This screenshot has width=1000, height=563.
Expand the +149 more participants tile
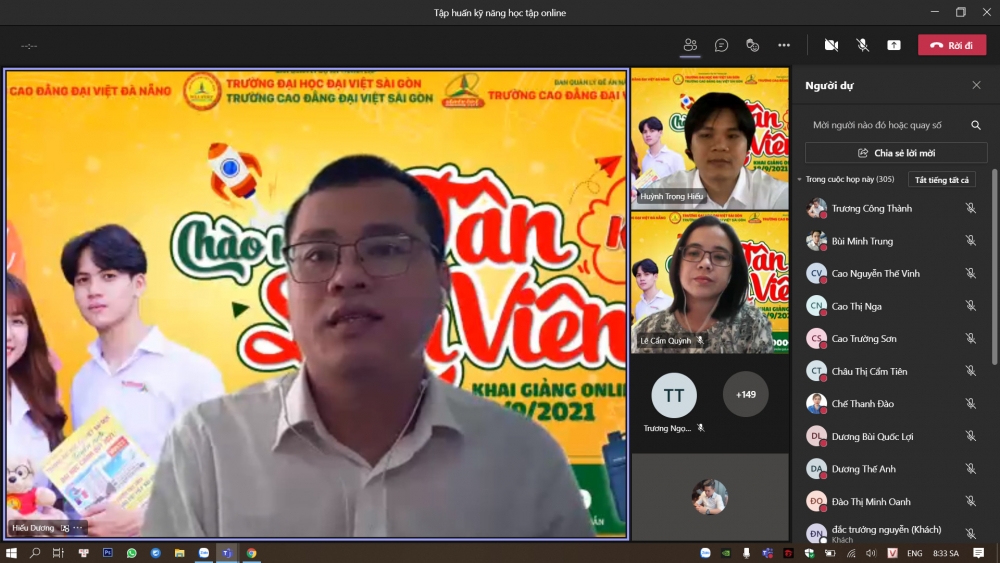coord(745,394)
